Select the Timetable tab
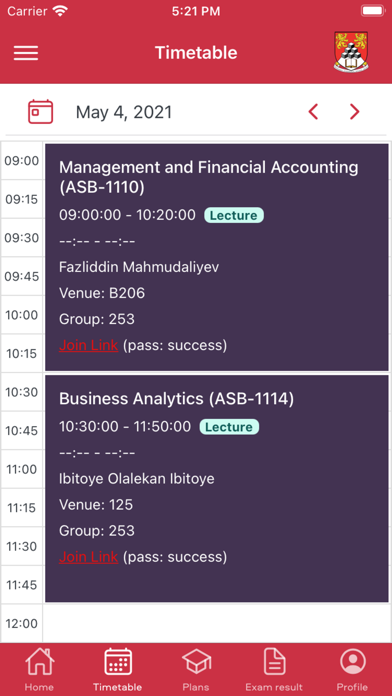The height and width of the screenshot is (696, 392). 118,669
